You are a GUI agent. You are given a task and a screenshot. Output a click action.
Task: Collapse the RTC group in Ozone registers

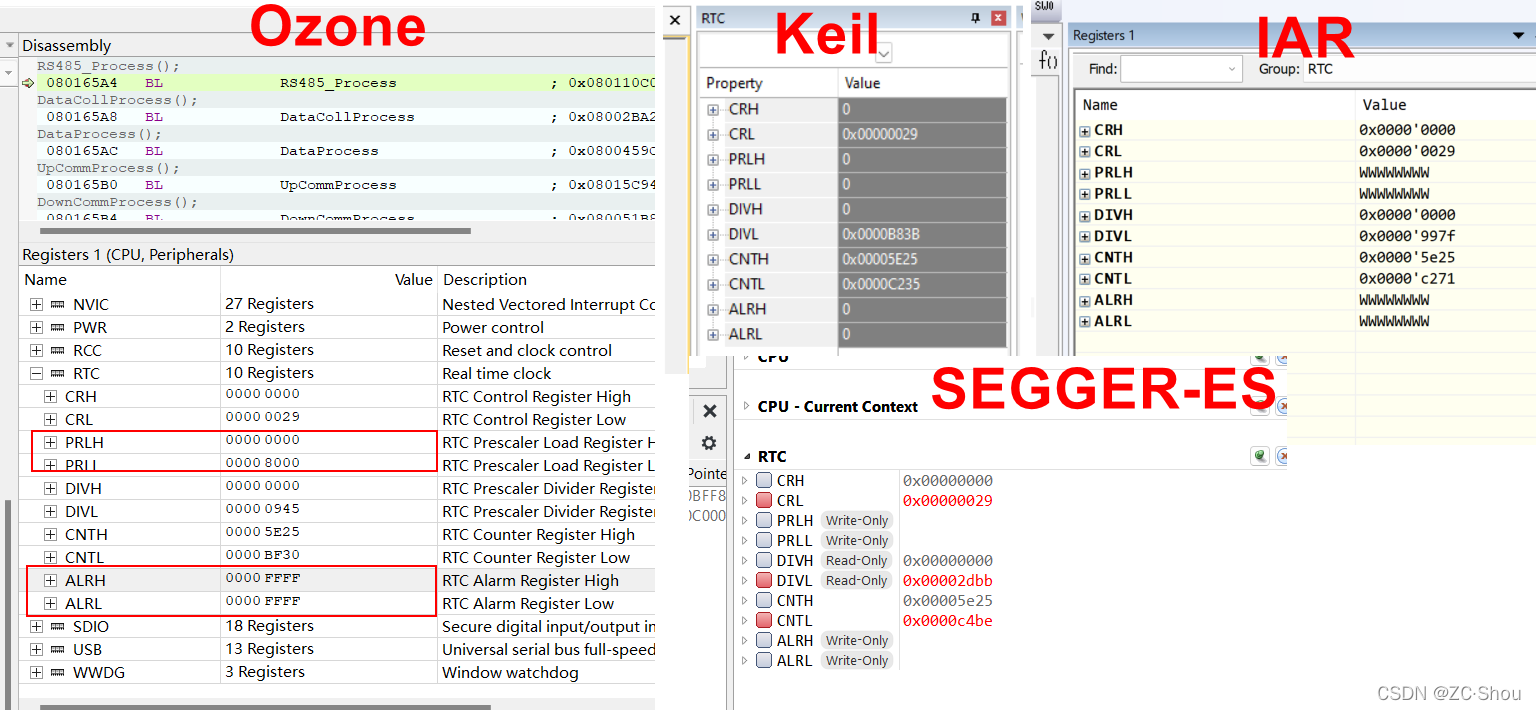pyautogui.click(x=36, y=374)
